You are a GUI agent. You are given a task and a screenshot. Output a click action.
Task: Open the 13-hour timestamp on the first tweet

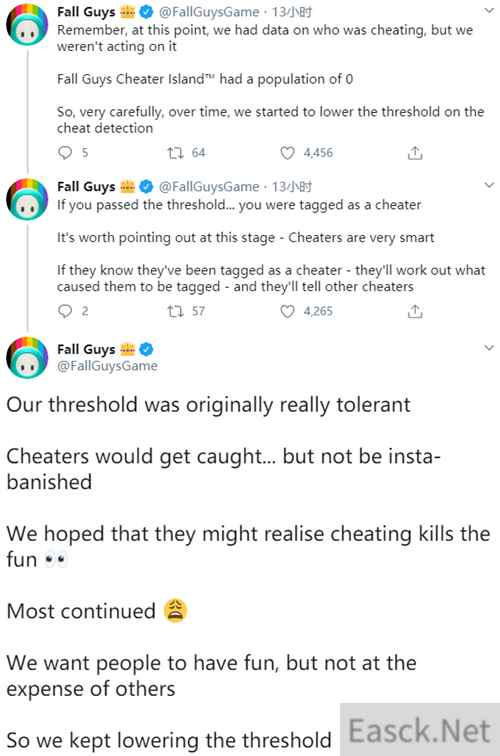pyautogui.click(x=292, y=12)
